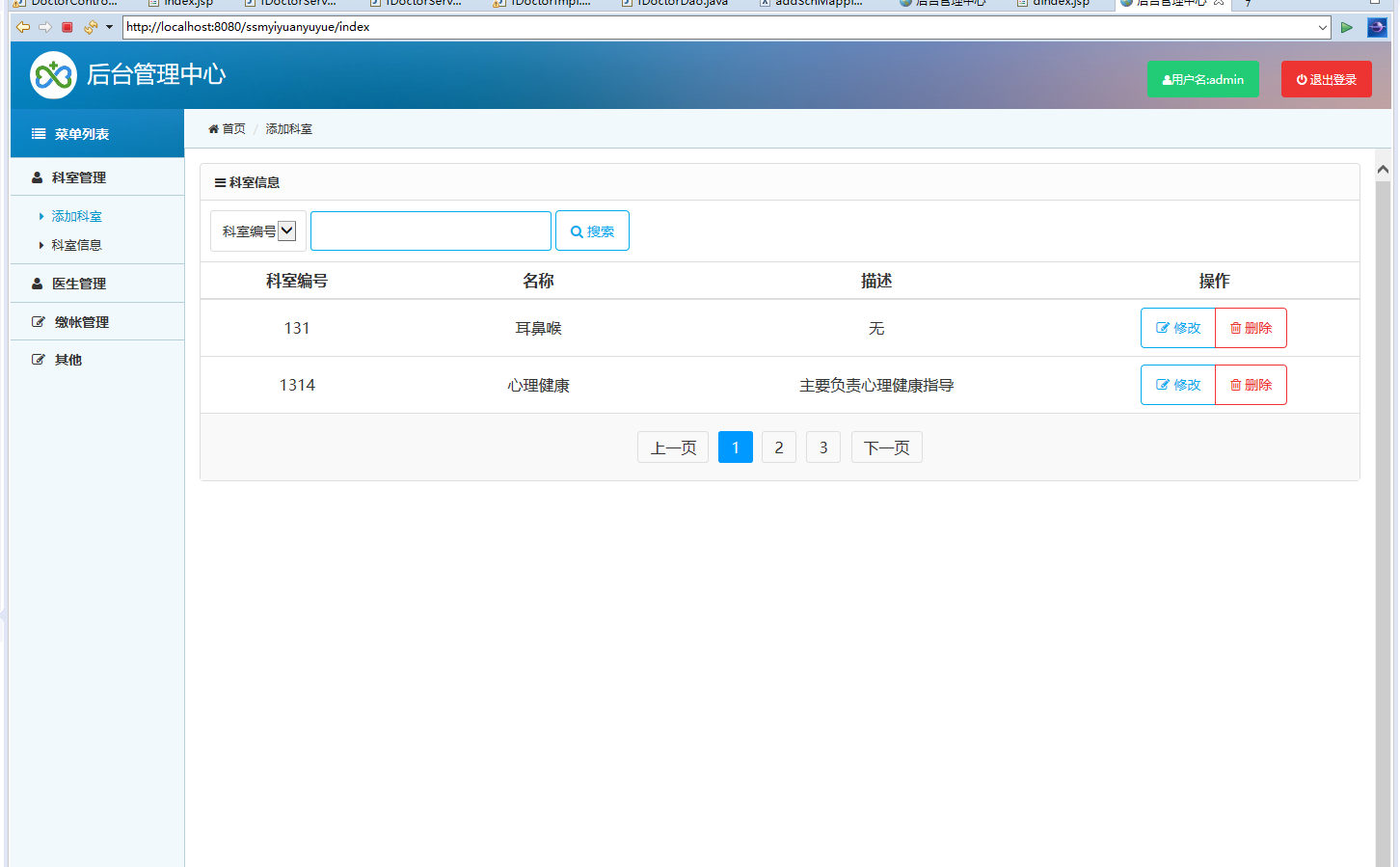The image size is (1400, 867).
Task: Click the hospital logo in the header
Action: (53, 74)
